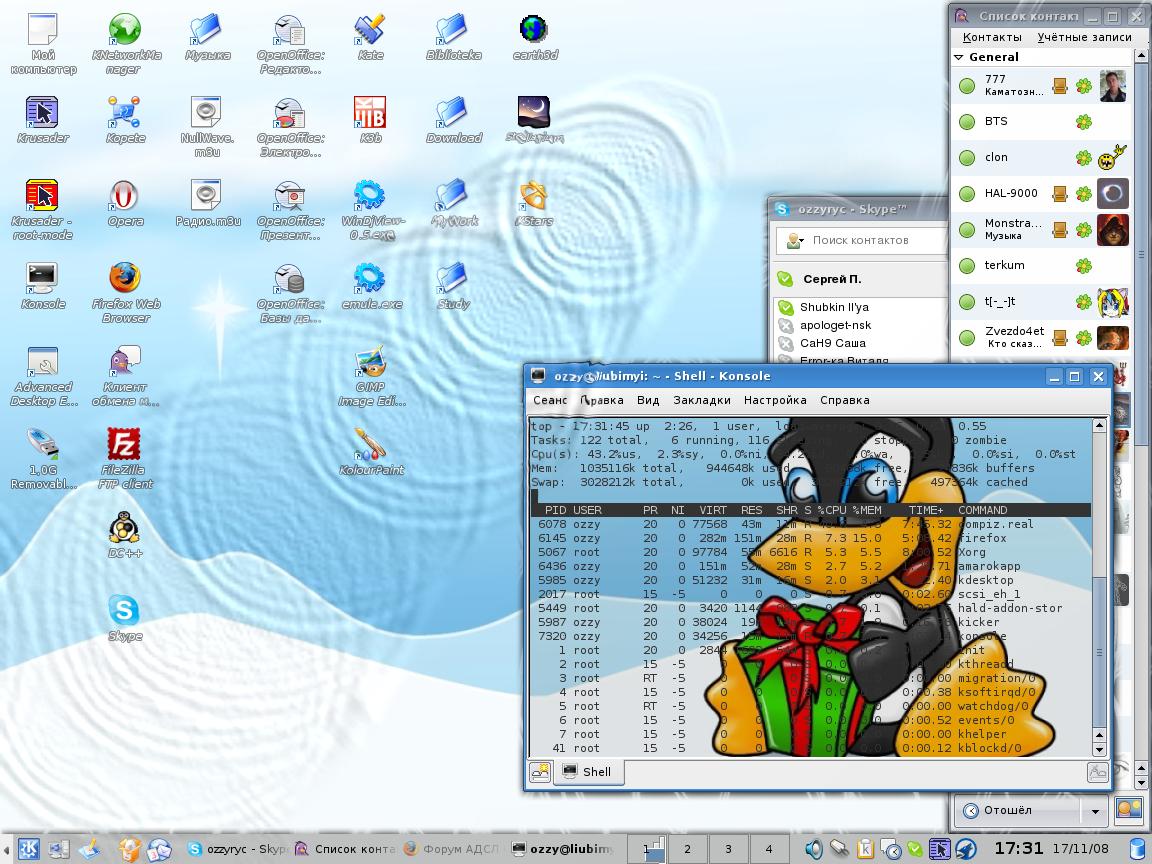Switch to Форум АДСЛ Firefox taskbar entry
Viewport: 1152px width, 864px height.
(453, 849)
